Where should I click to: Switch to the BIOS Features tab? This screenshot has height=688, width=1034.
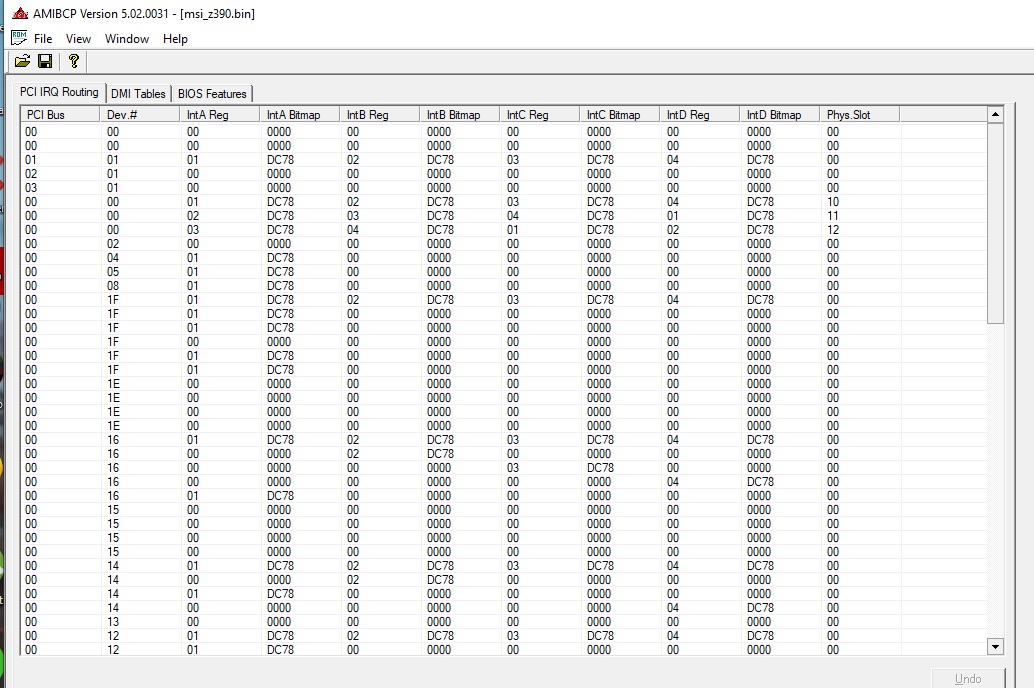[212, 94]
